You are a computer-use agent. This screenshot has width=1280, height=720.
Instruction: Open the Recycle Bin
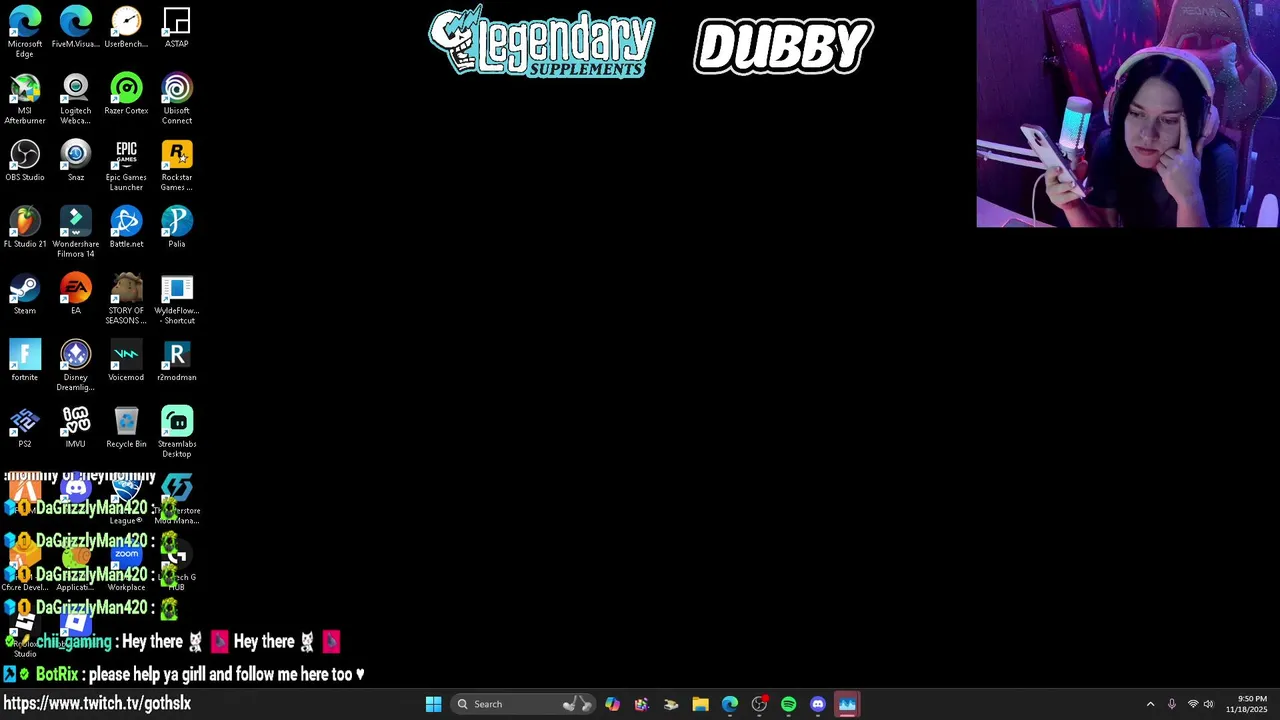pyautogui.click(x=126, y=427)
